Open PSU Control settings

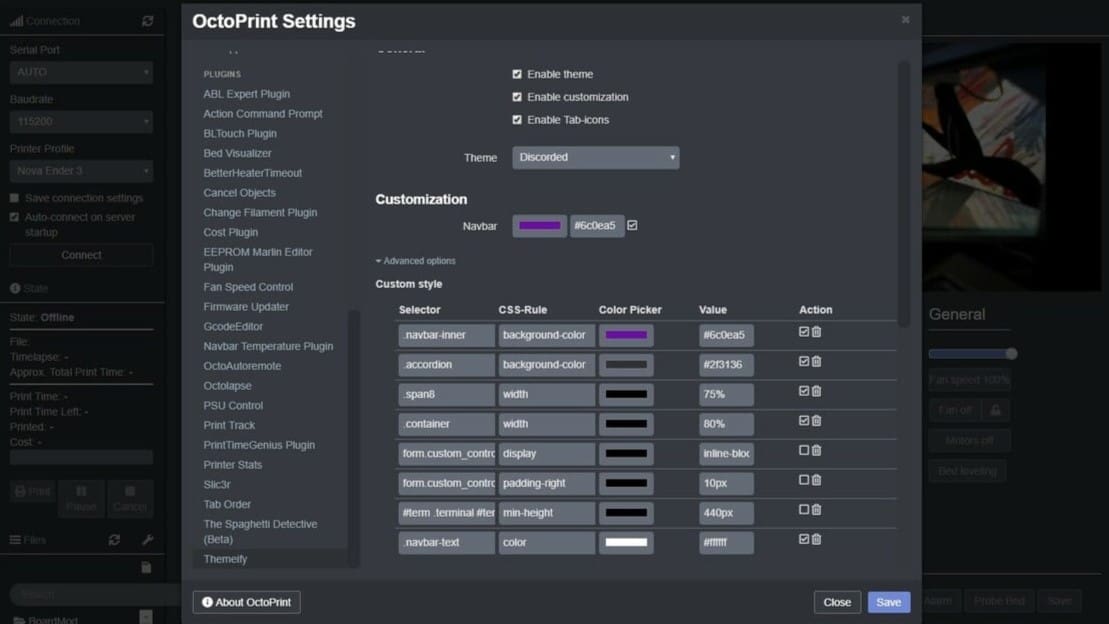pyautogui.click(x=233, y=405)
